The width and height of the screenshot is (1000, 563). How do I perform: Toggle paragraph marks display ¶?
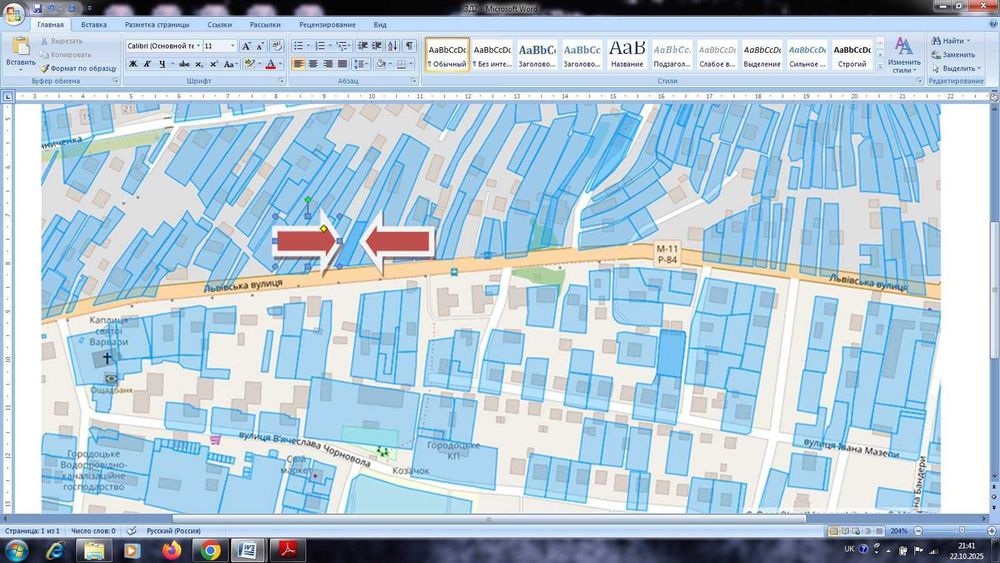409,46
